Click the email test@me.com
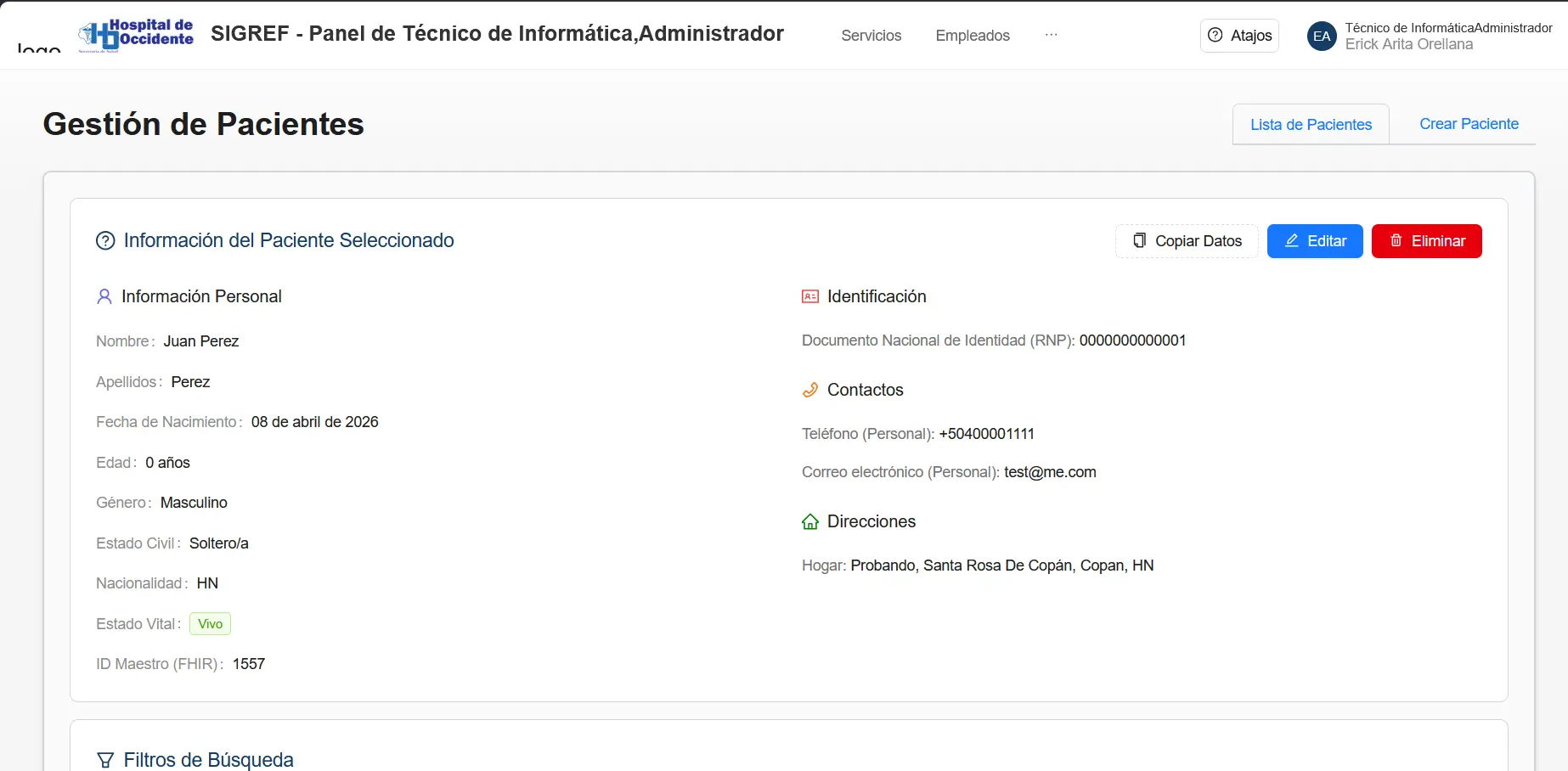 pyautogui.click(x=1050, y=472)
